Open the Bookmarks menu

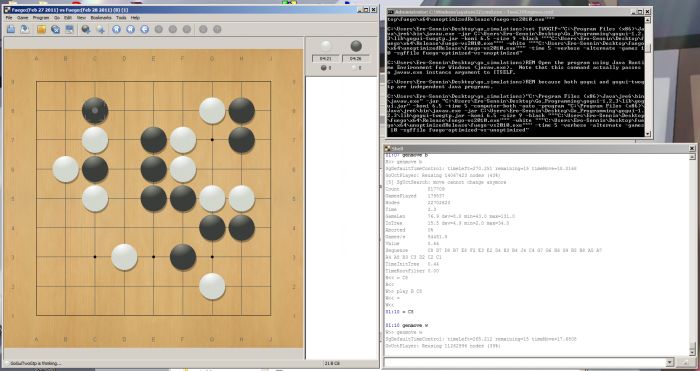point(100,18)
